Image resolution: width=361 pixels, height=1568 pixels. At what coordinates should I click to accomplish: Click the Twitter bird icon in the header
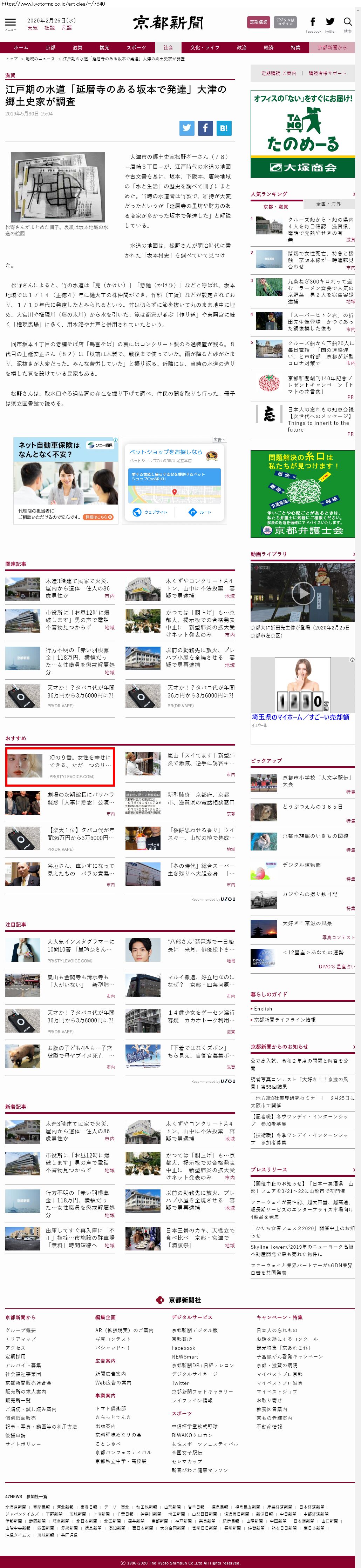(330, 22)
